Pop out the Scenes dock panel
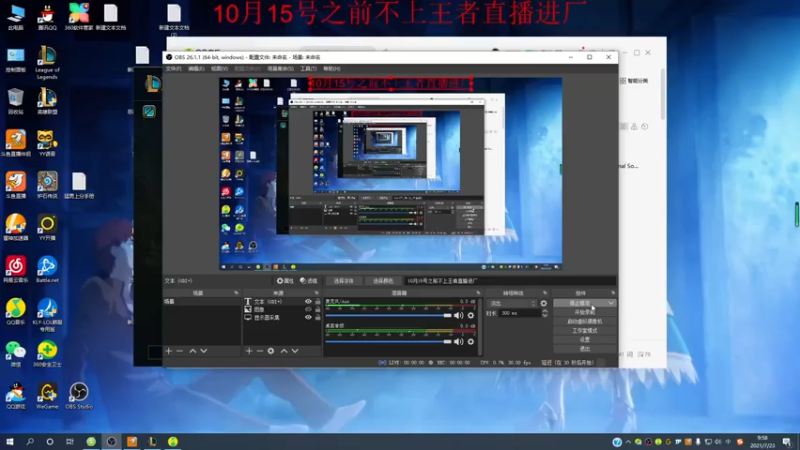Image resolution: width=800 pixels, height=450 pixels. point(236,293)
